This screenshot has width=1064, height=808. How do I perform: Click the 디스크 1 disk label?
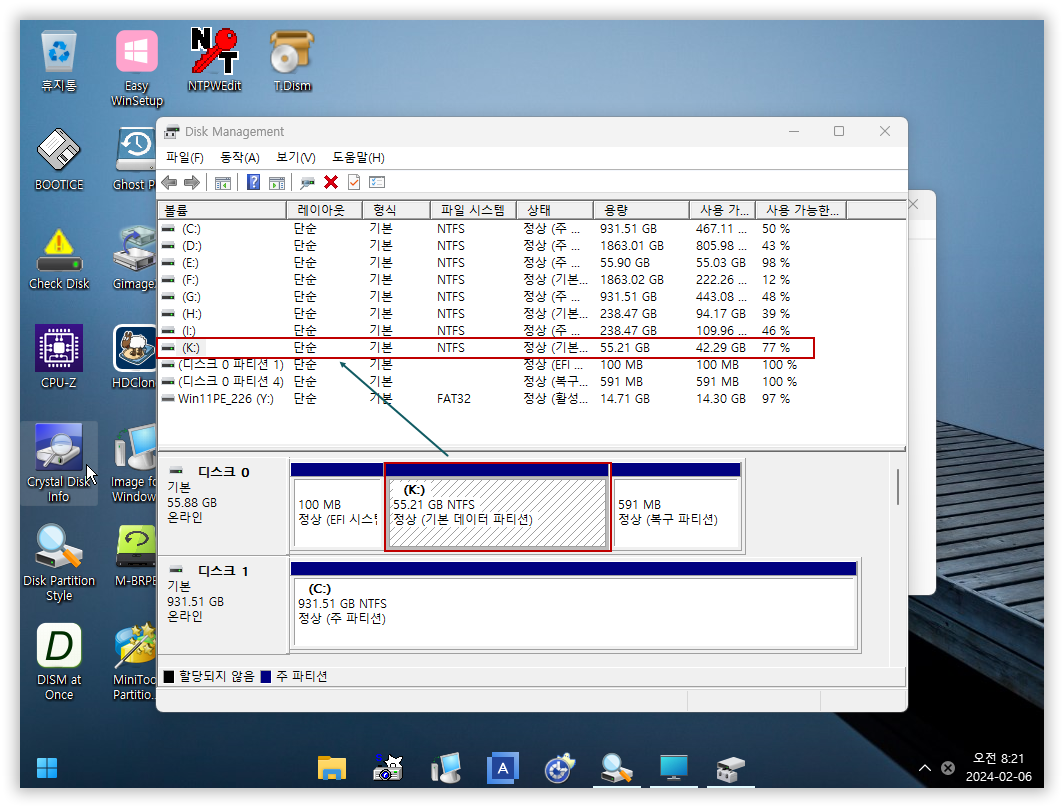coord(223,571)
